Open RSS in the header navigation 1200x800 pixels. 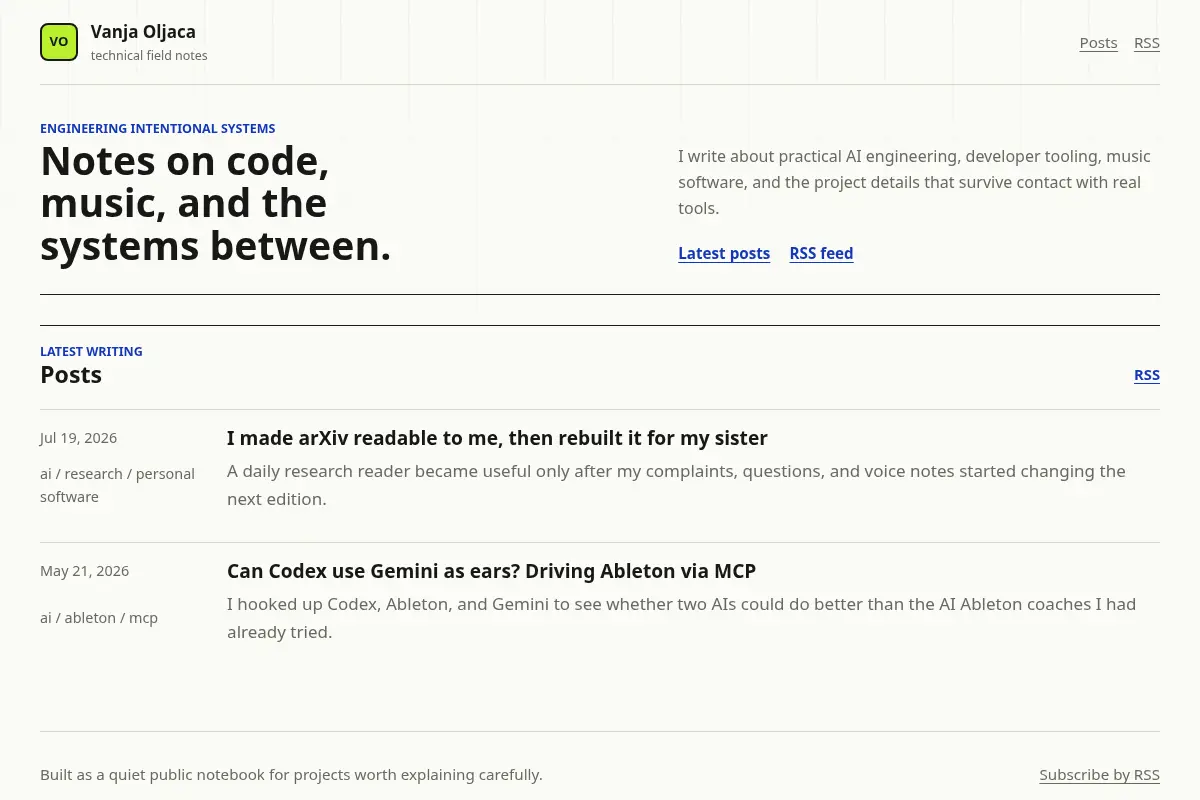1147,43
